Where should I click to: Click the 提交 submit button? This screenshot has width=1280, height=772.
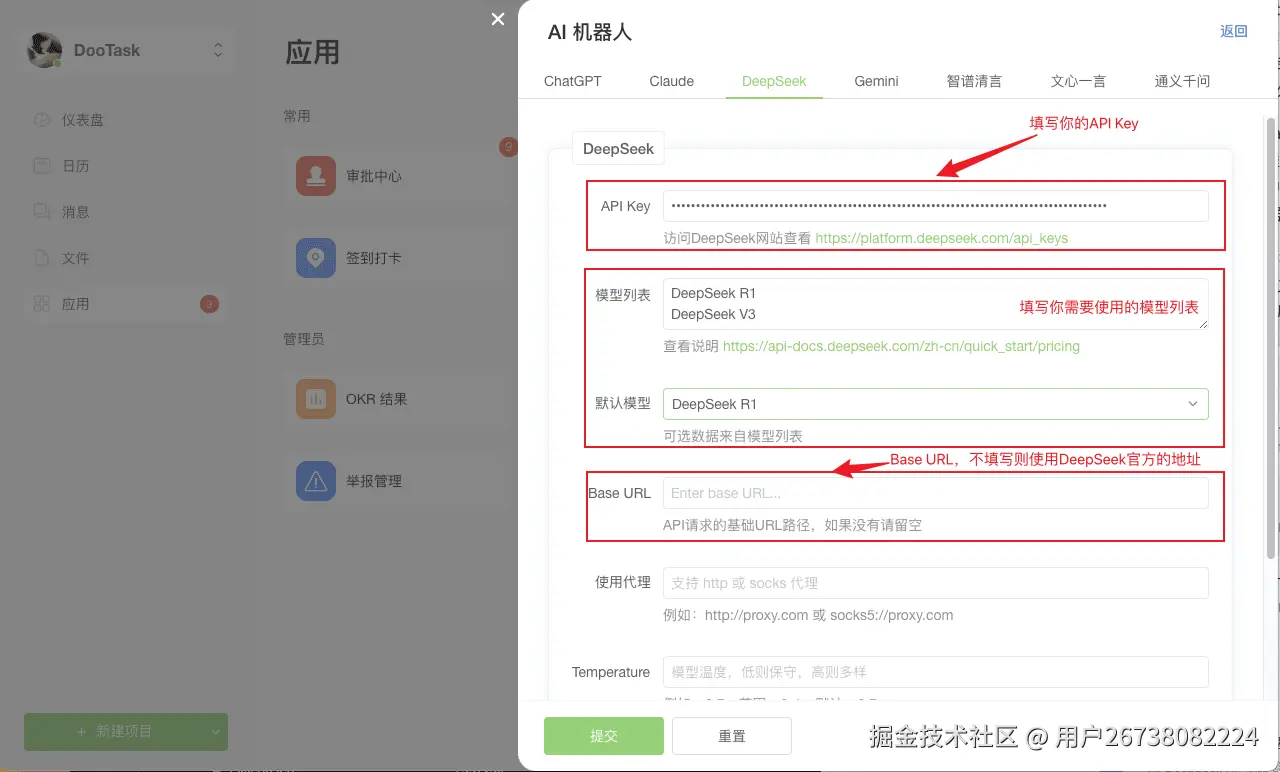point(604,736)
